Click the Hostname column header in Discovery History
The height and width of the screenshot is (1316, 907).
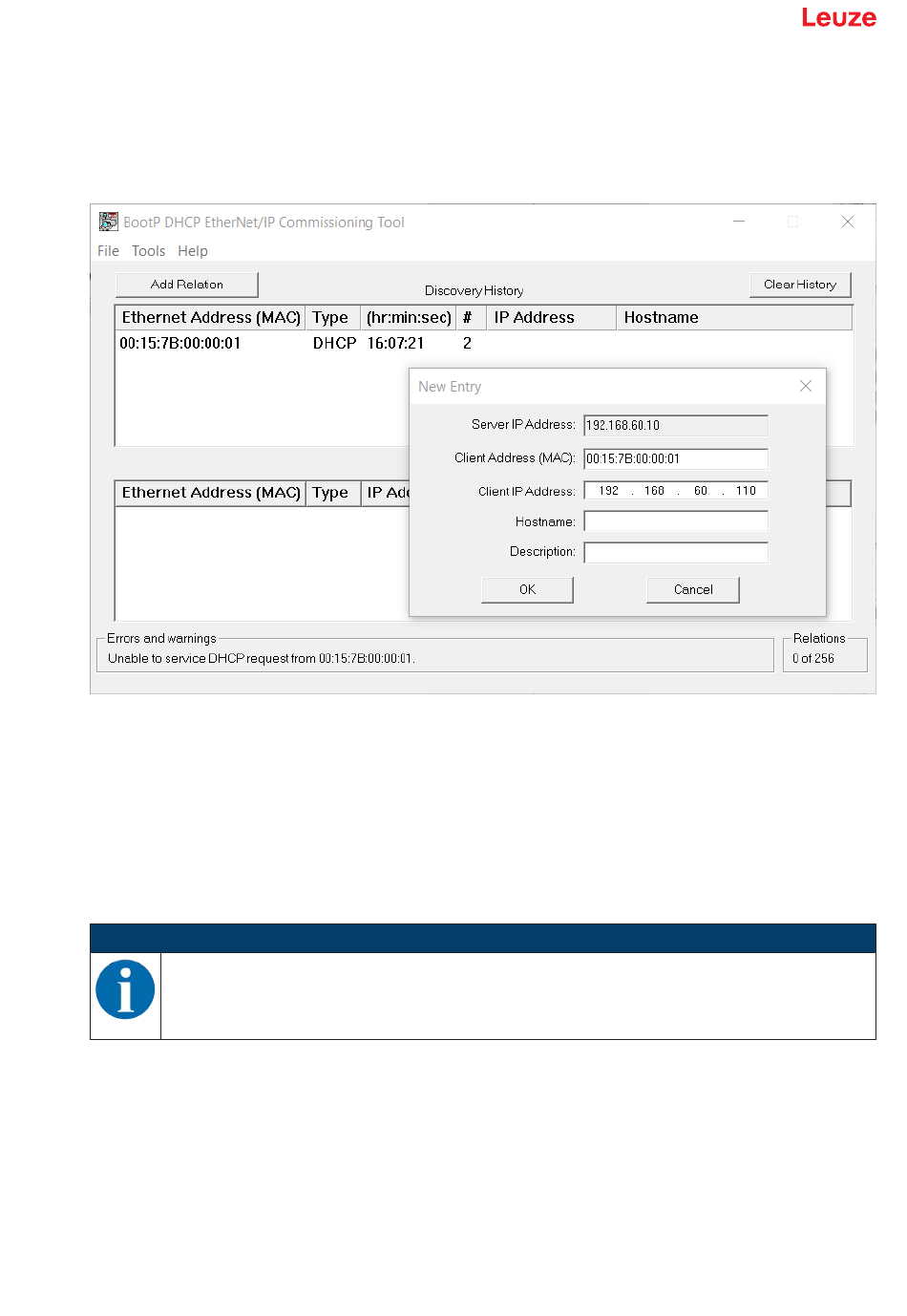coord(733,318)
